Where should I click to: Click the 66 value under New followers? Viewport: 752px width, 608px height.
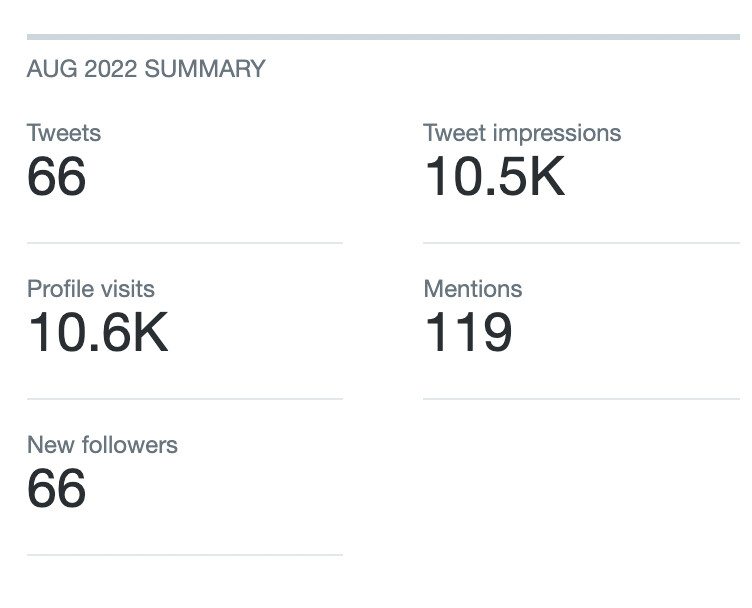click(57, 489)
